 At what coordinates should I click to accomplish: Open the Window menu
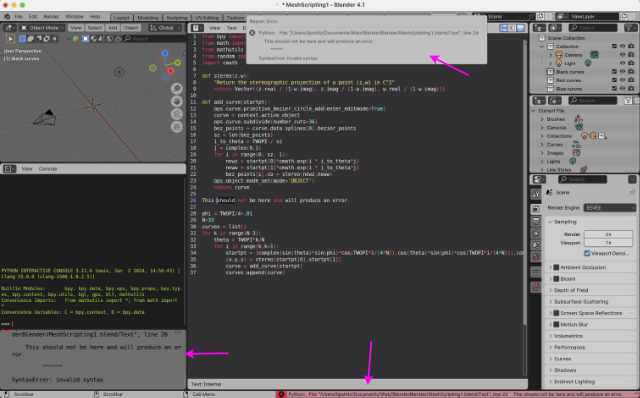tap(74, 17)
